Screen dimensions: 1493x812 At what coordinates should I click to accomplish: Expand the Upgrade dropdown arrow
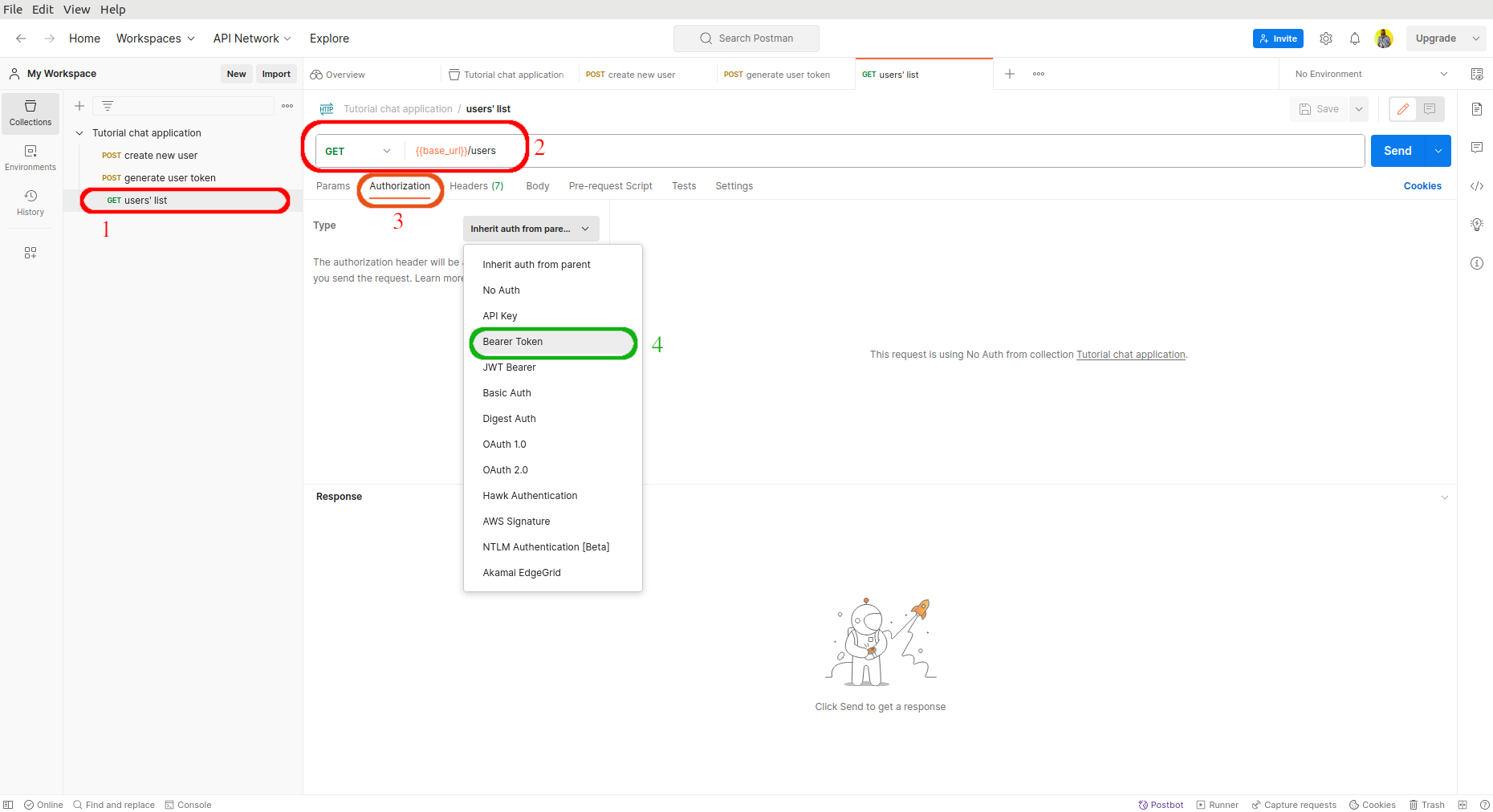tap(1476, 39)
